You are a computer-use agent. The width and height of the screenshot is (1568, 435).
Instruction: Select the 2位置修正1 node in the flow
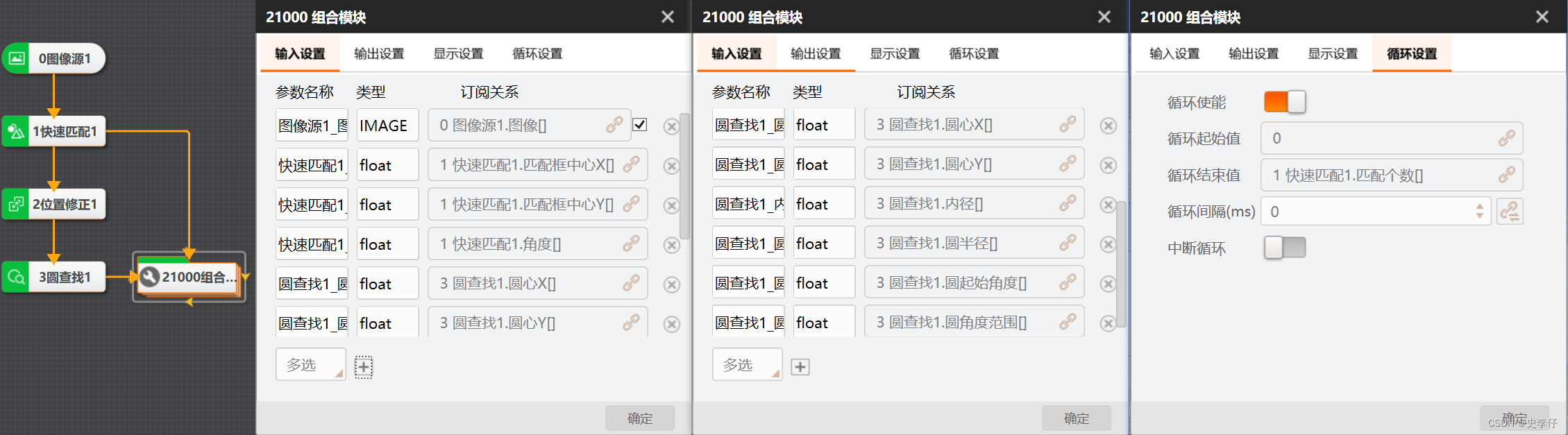tap(53, 204)
